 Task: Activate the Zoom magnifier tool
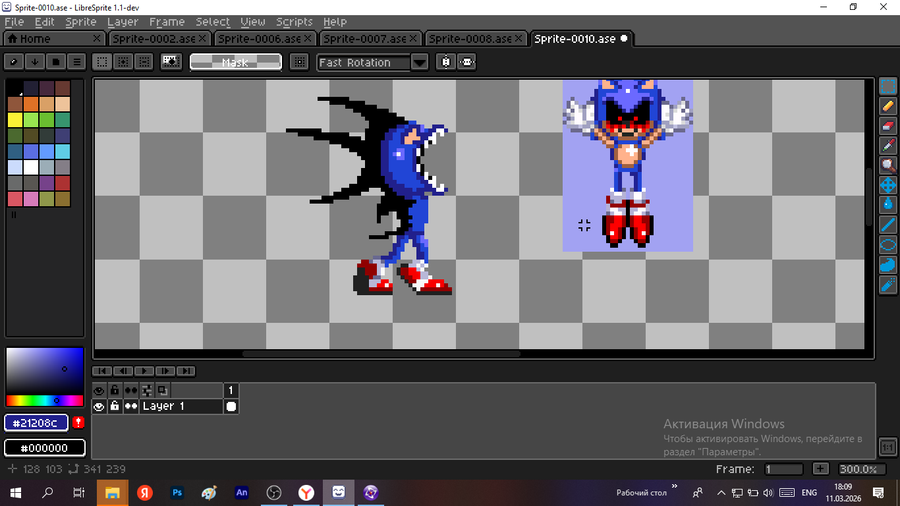(887, 165)
